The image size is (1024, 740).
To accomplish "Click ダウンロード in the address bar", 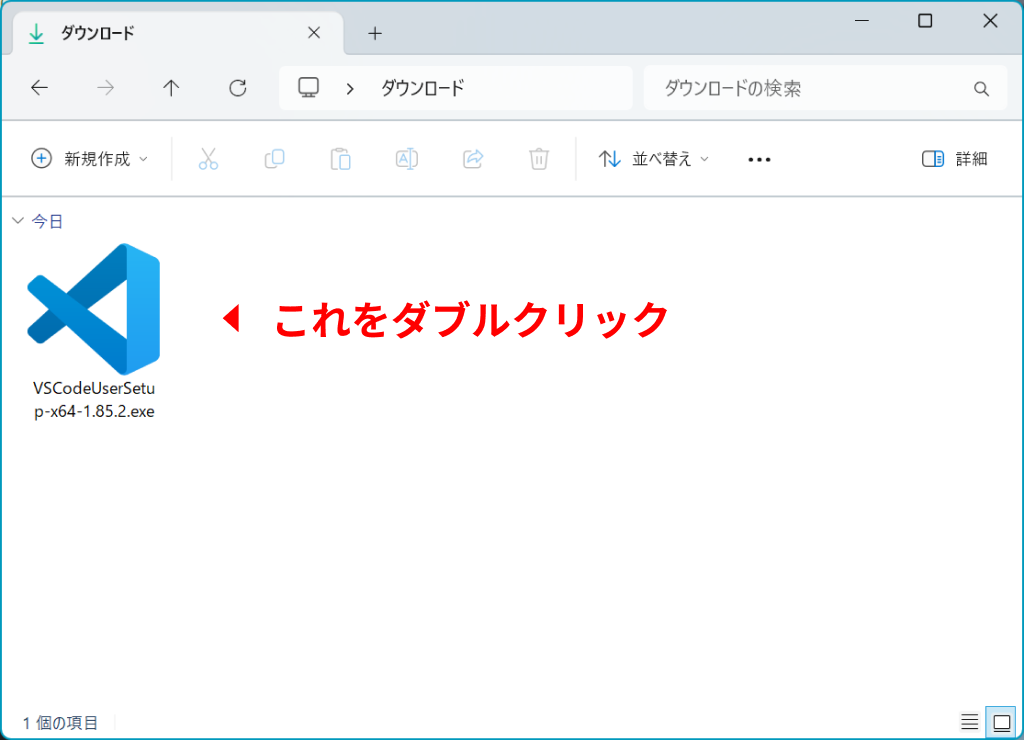I will pyautogui.click(x=423, y=88).
